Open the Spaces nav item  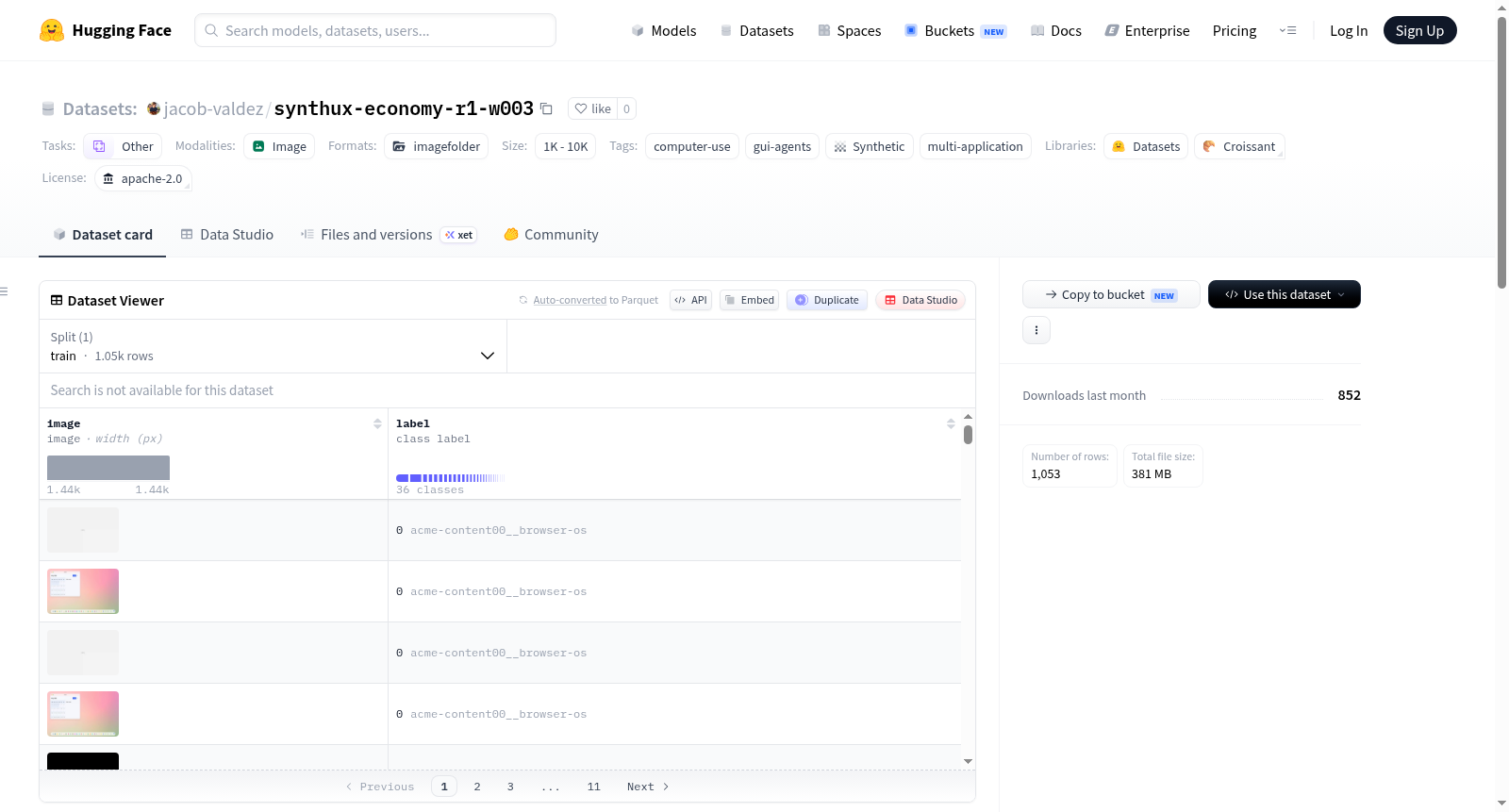[x=850, y=30]
